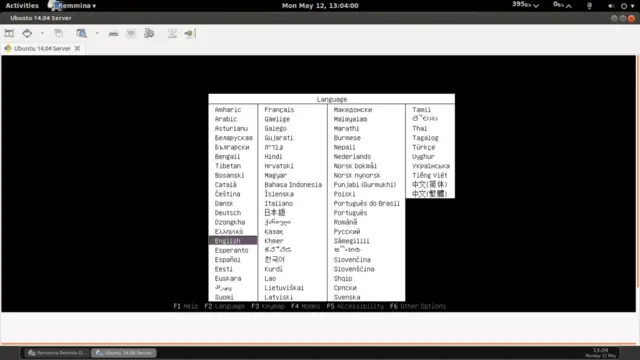
Task: Toggle grab all keyboard events icon
Action: tap(113, 33)
